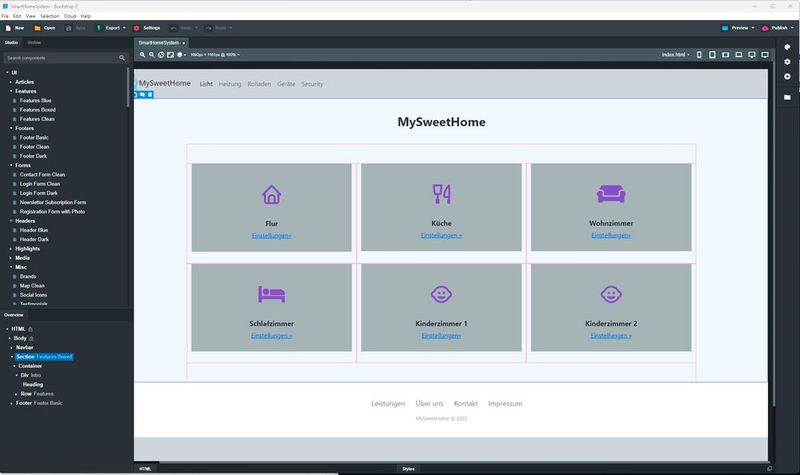The width and height of the screenshot is (800, 475).
Task: Select the Header Blue component
Action: coord(34,230)
